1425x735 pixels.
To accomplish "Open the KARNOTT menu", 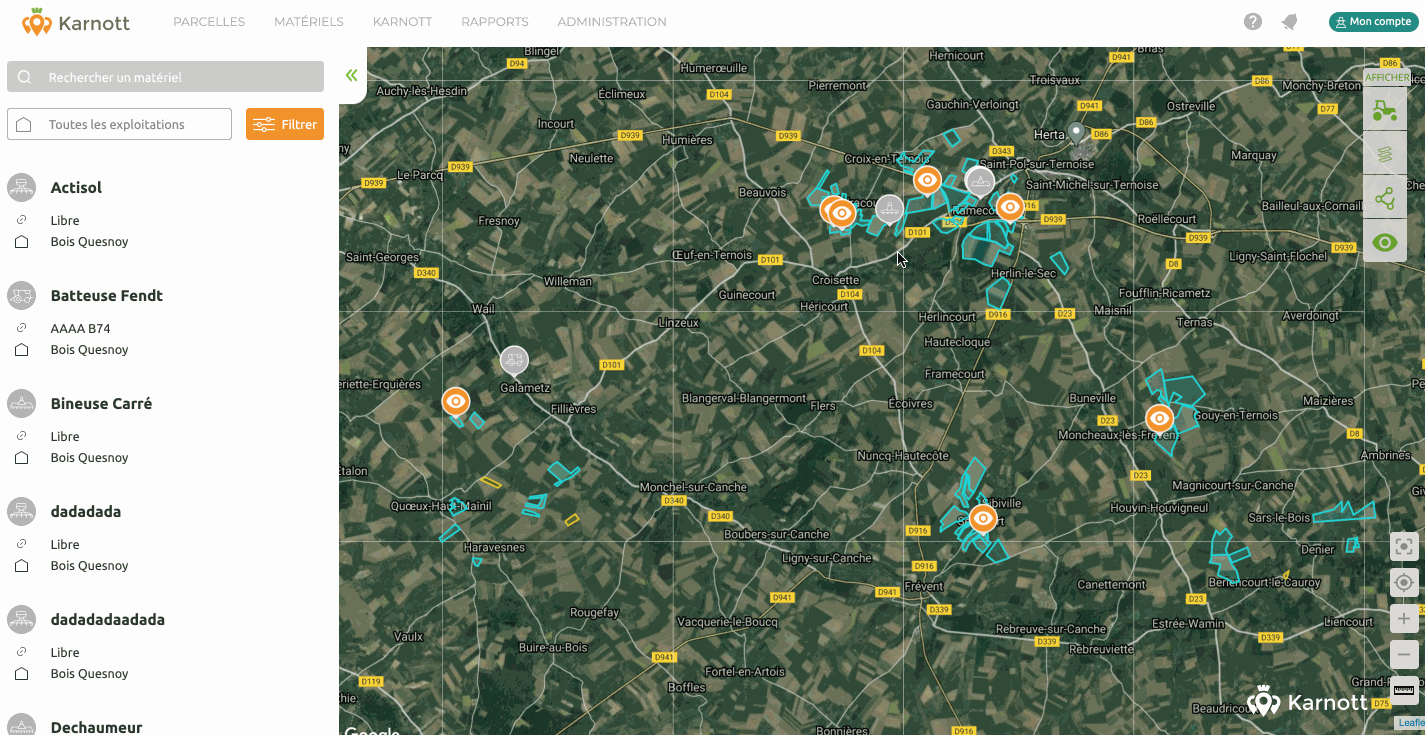I will (x=402, y=22).
